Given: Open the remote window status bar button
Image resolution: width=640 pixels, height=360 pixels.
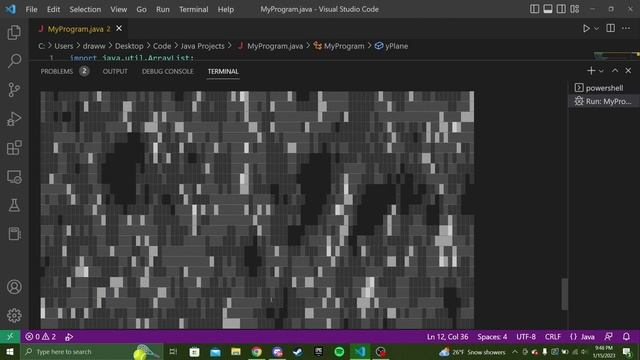Looking at the screenshot, I should (10, 337).
